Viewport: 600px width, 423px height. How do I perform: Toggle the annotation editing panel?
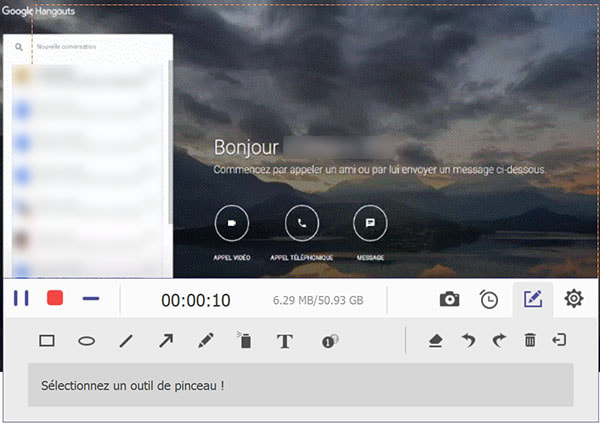point(533,299)
